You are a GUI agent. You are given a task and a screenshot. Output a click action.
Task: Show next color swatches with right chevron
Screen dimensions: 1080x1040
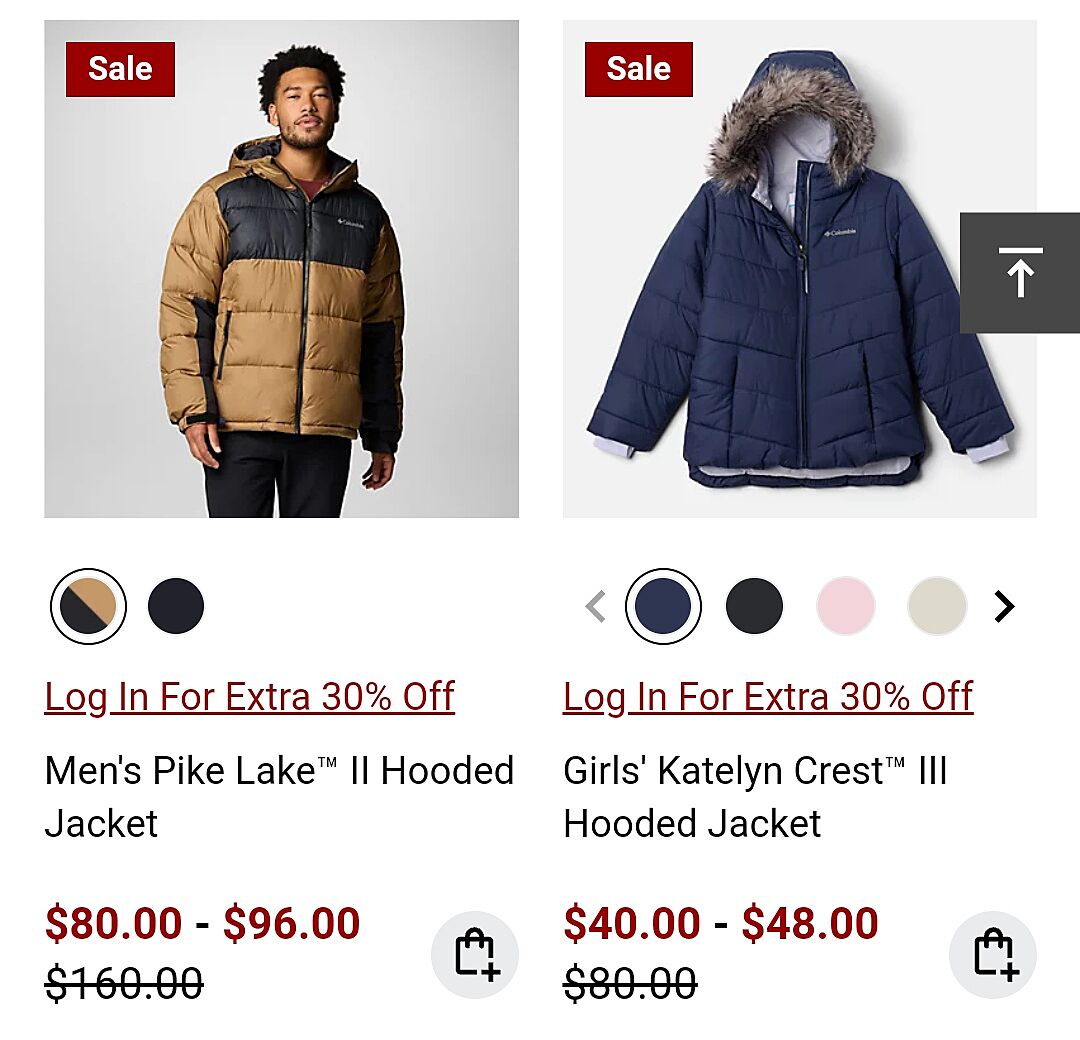[1004, 606]
